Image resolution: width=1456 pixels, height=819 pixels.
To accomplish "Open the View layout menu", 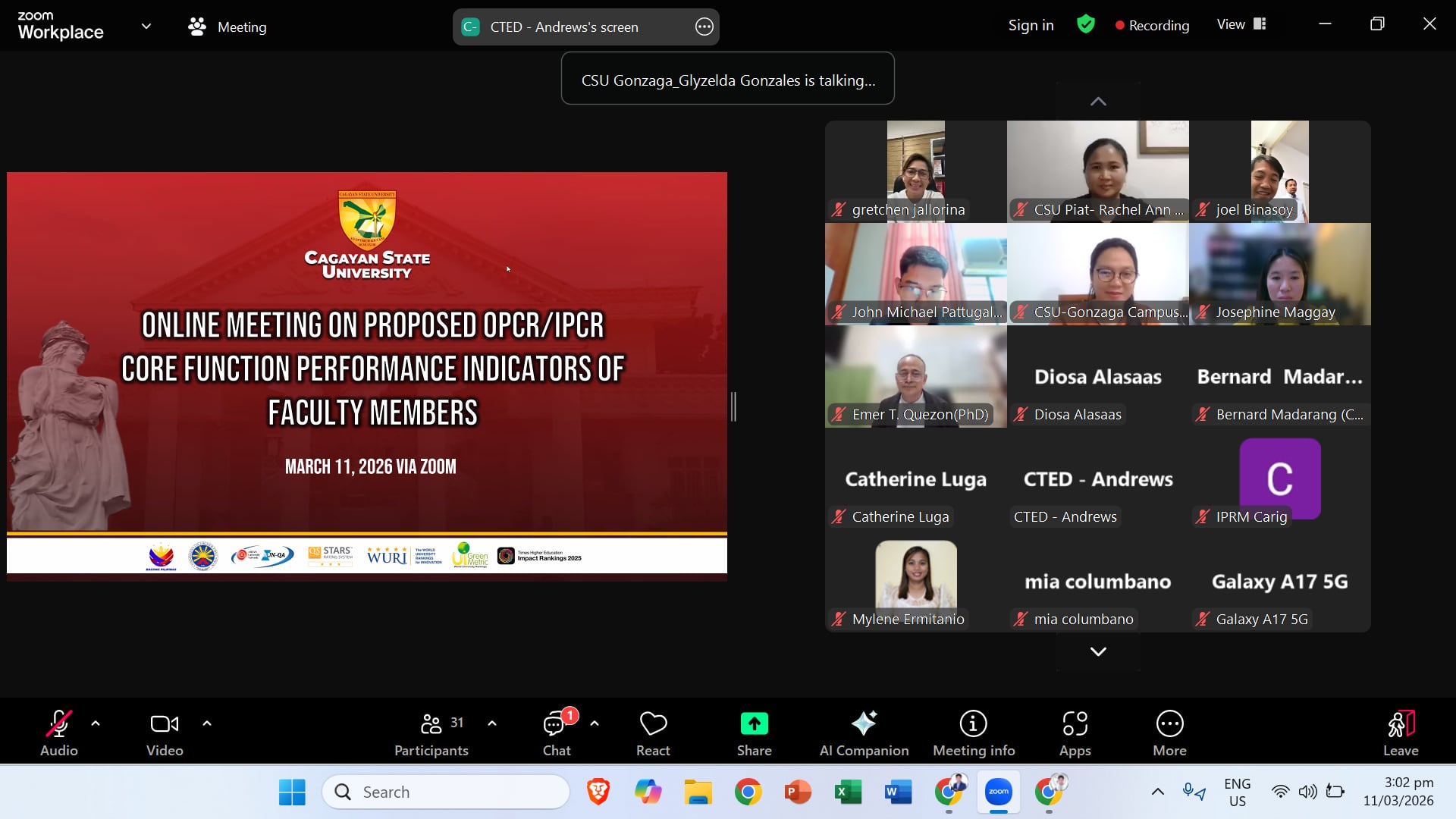I will pyautogui.click(x=1241, y=25).
